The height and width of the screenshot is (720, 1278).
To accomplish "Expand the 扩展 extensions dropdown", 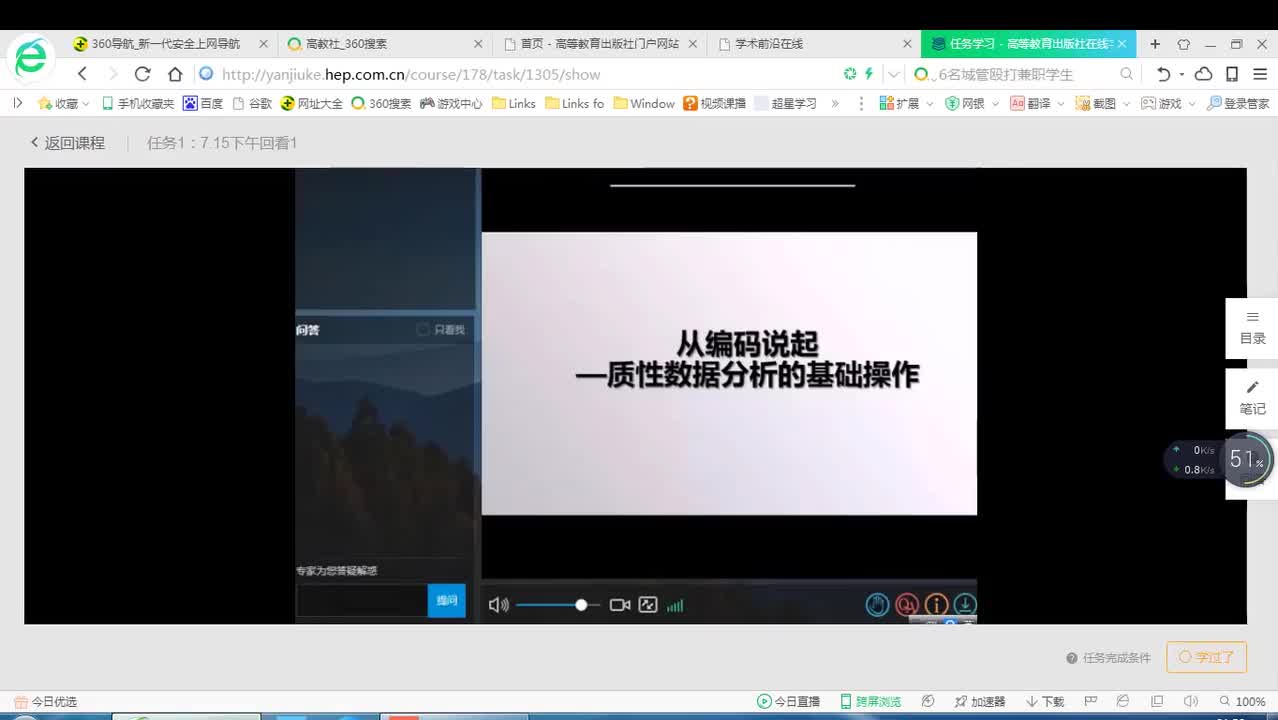I will coord(930,104).
